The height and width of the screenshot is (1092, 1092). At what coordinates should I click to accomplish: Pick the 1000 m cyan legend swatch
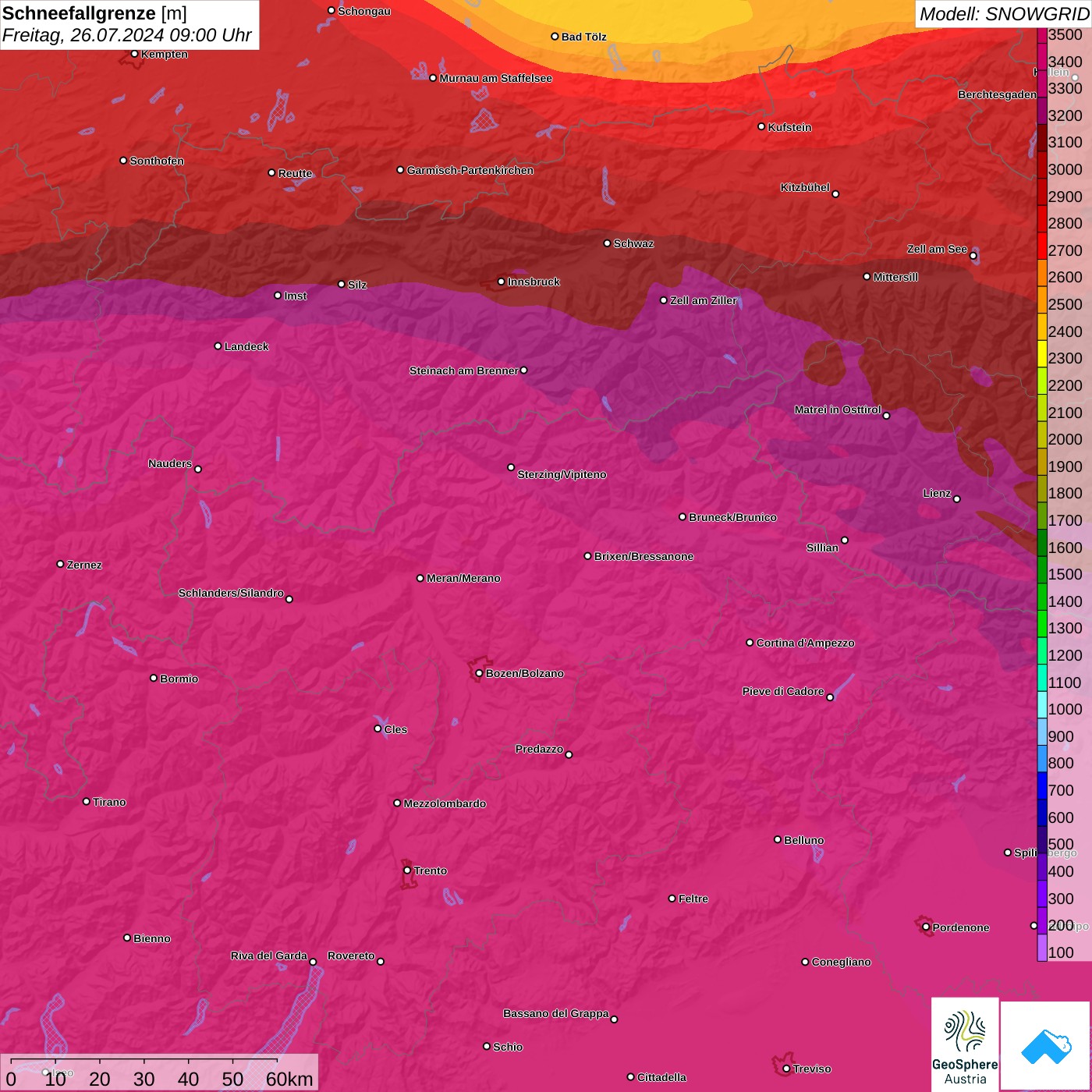tap(1041, 704)
